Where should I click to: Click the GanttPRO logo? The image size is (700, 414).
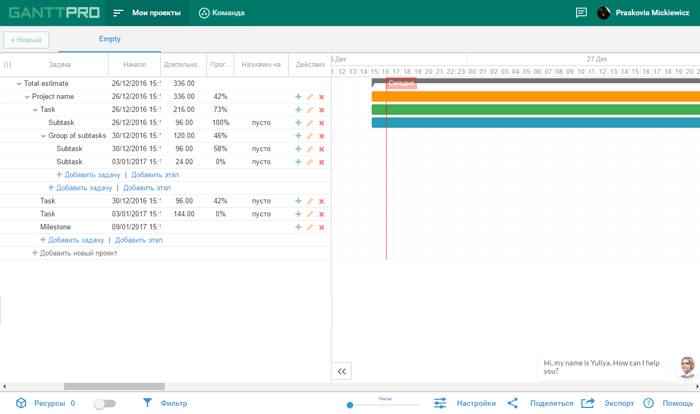(x=54, y=13)
